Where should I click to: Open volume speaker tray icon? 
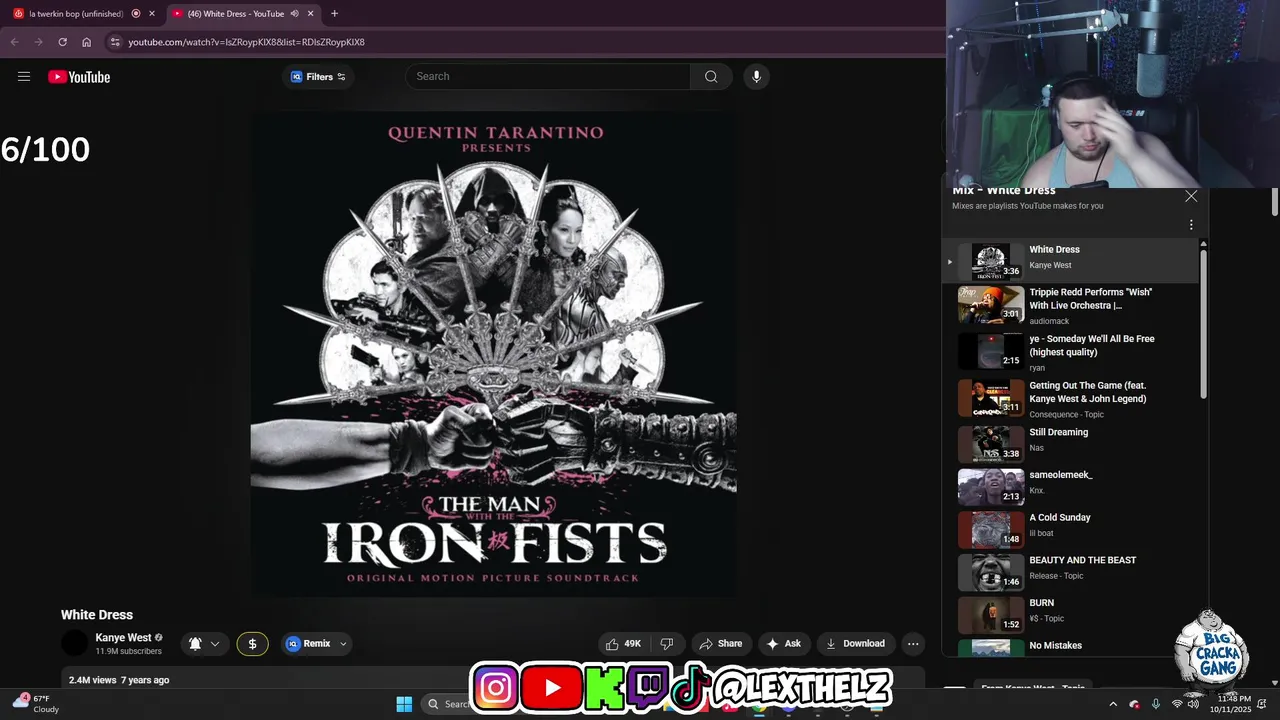click(1193, 704)
